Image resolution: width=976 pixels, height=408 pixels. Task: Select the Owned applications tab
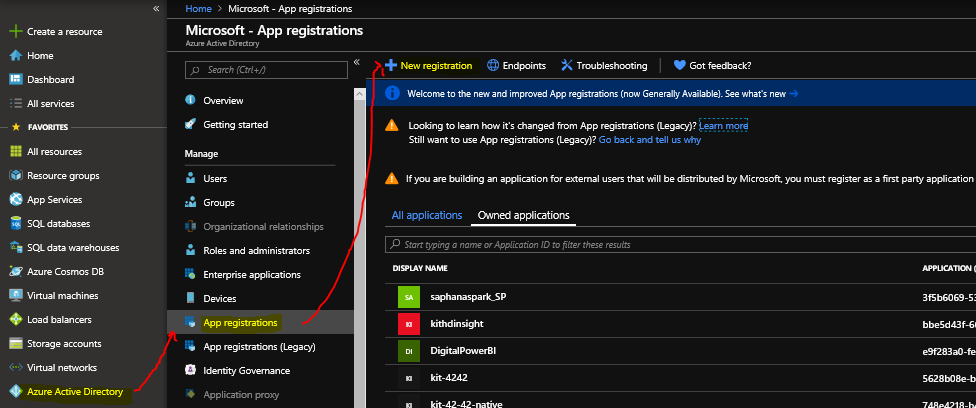click(523, 216)
